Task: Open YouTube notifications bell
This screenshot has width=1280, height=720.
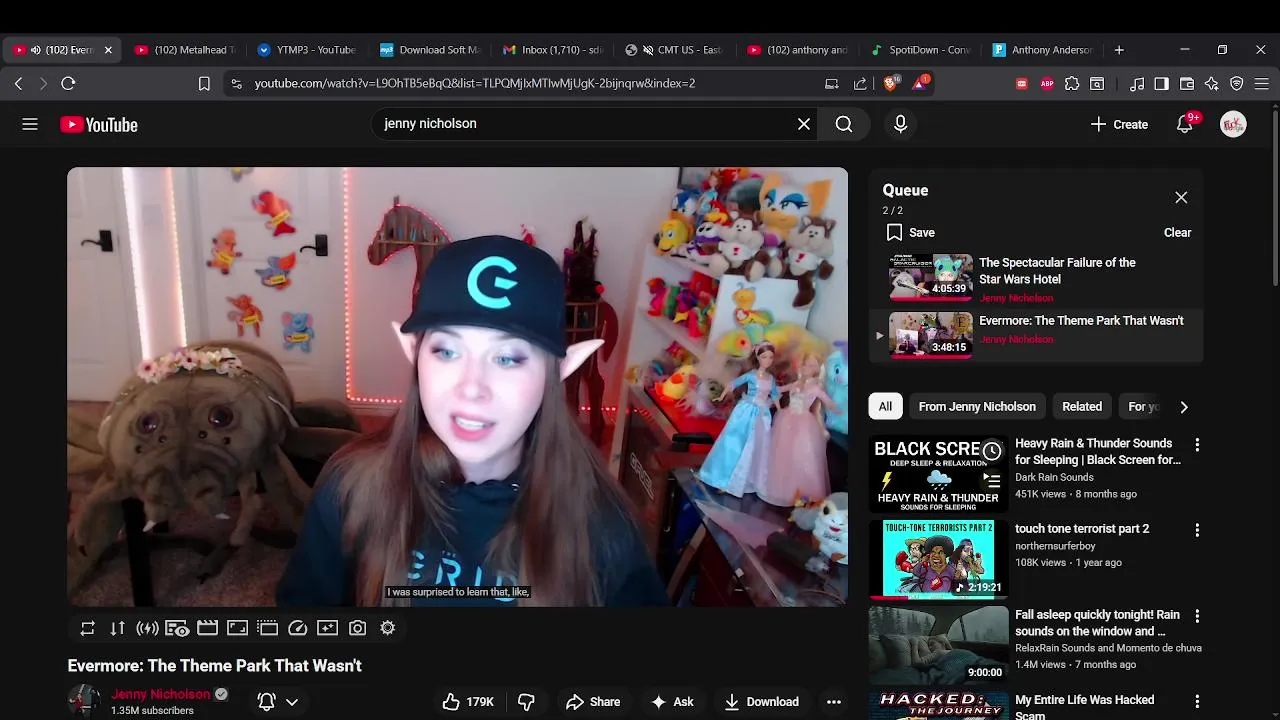Action: (1185, 124)
